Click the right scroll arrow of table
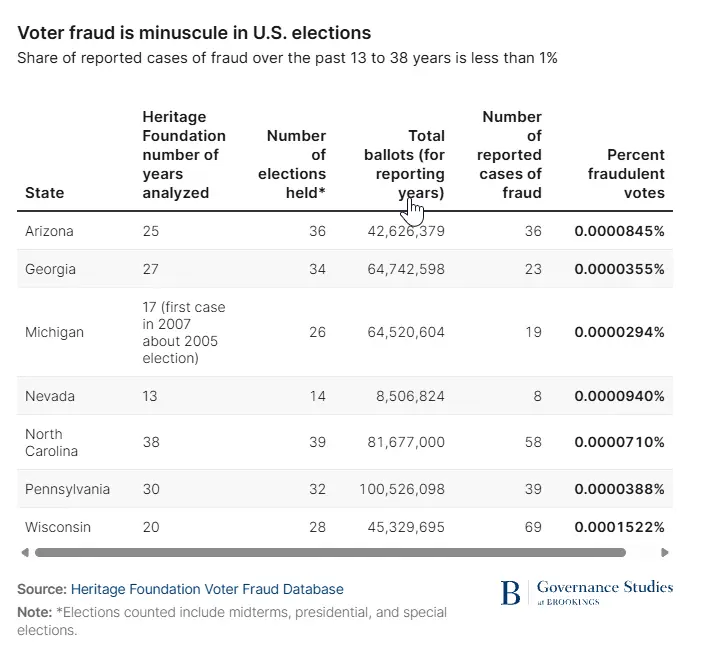This screenshot has width=727, height=649. 665,552
